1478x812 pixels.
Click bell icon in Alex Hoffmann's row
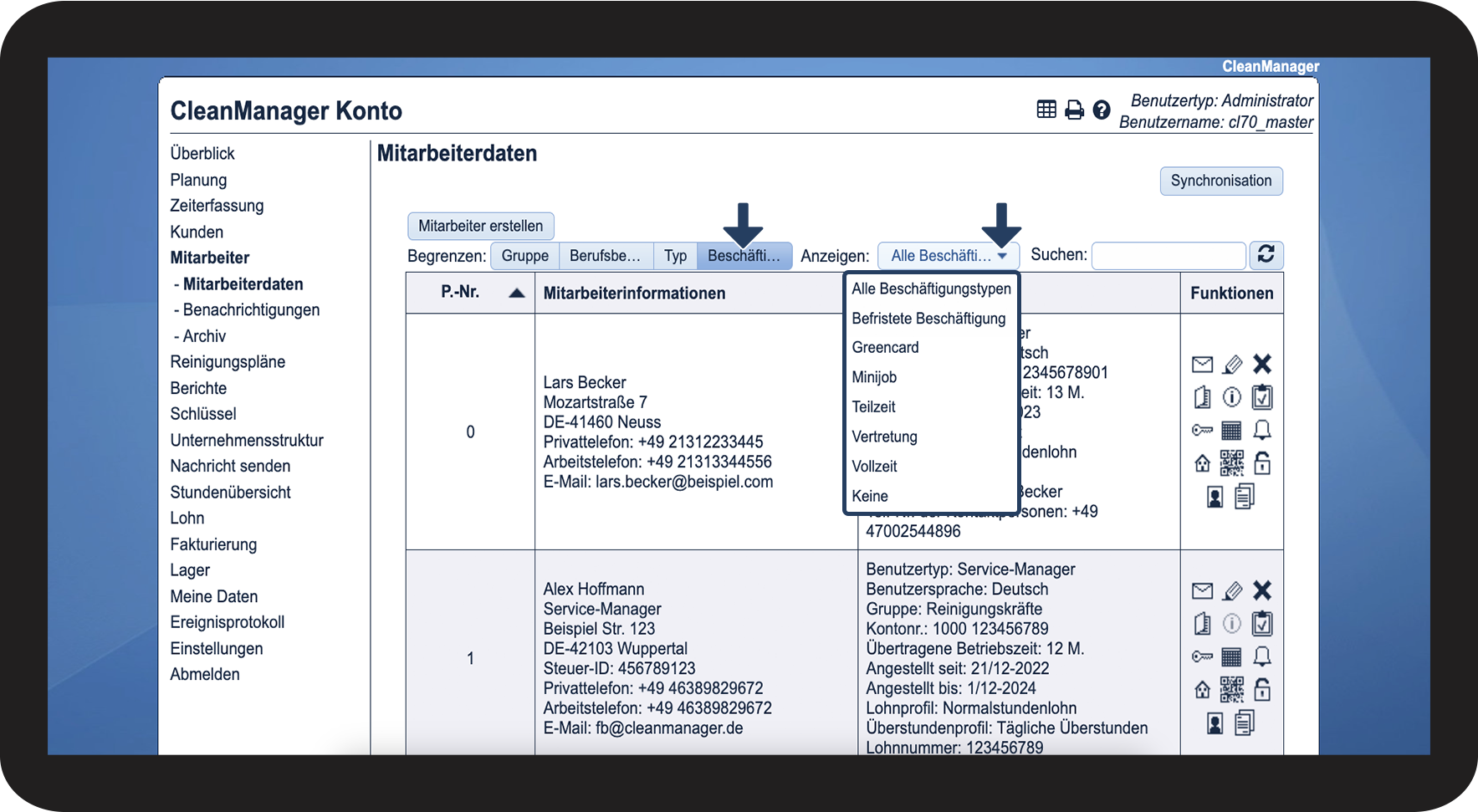pos(1262,656)
